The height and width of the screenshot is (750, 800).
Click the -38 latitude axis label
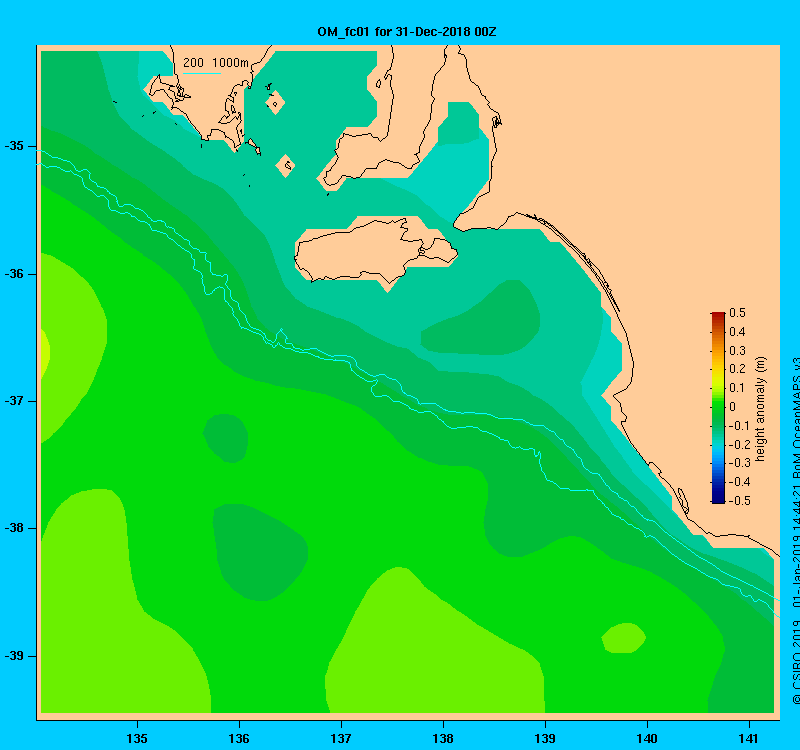tap(14, 528)
